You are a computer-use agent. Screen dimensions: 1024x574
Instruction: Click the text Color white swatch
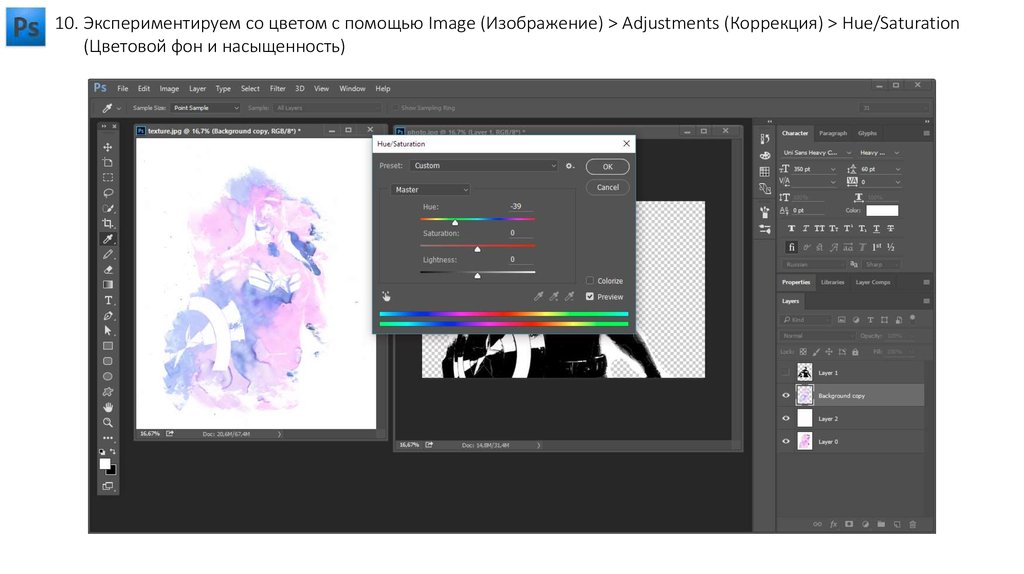pos(882,210)
